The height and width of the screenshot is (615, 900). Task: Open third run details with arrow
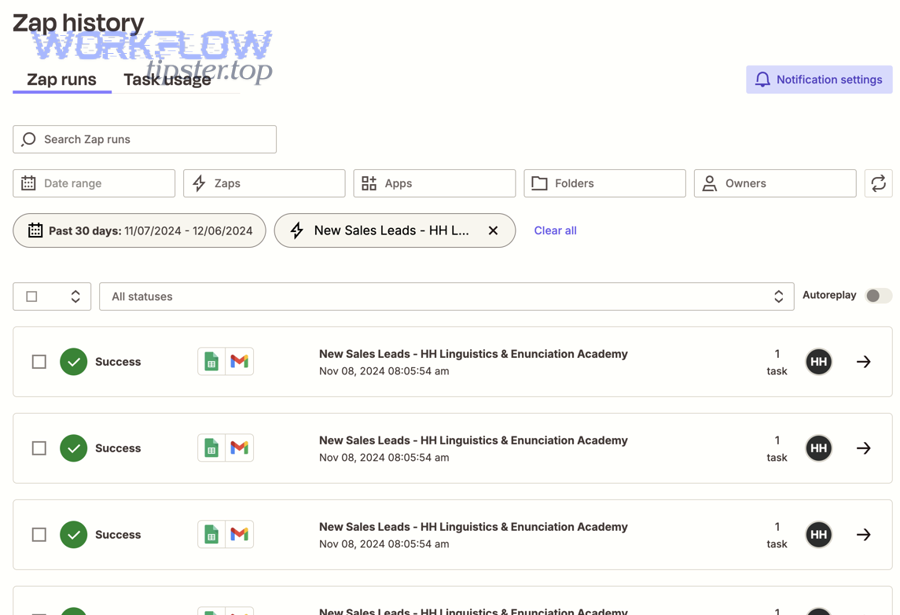click(864, 535)
